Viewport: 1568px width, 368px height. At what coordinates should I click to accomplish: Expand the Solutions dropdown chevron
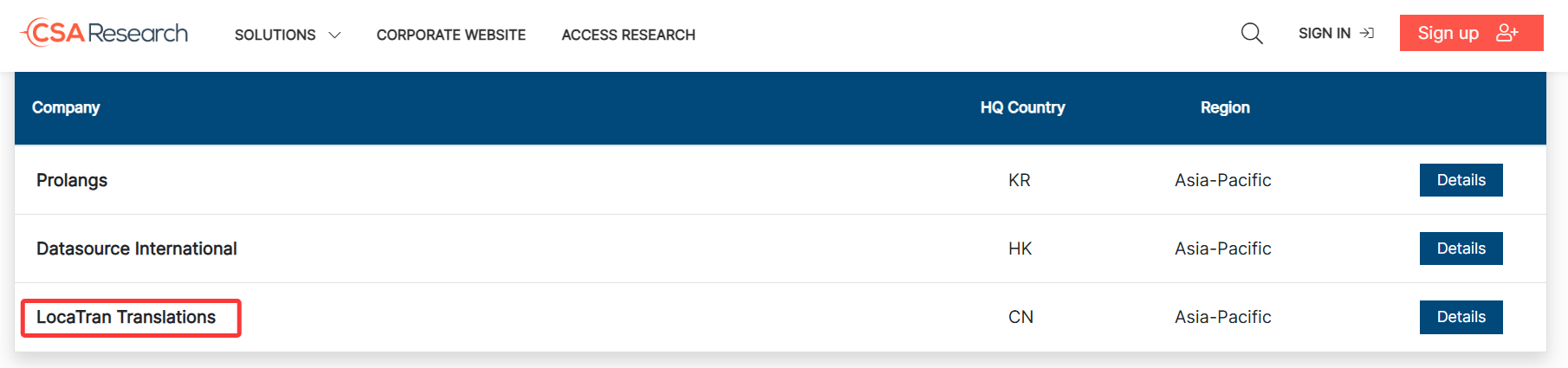click(x=334, y=35)
